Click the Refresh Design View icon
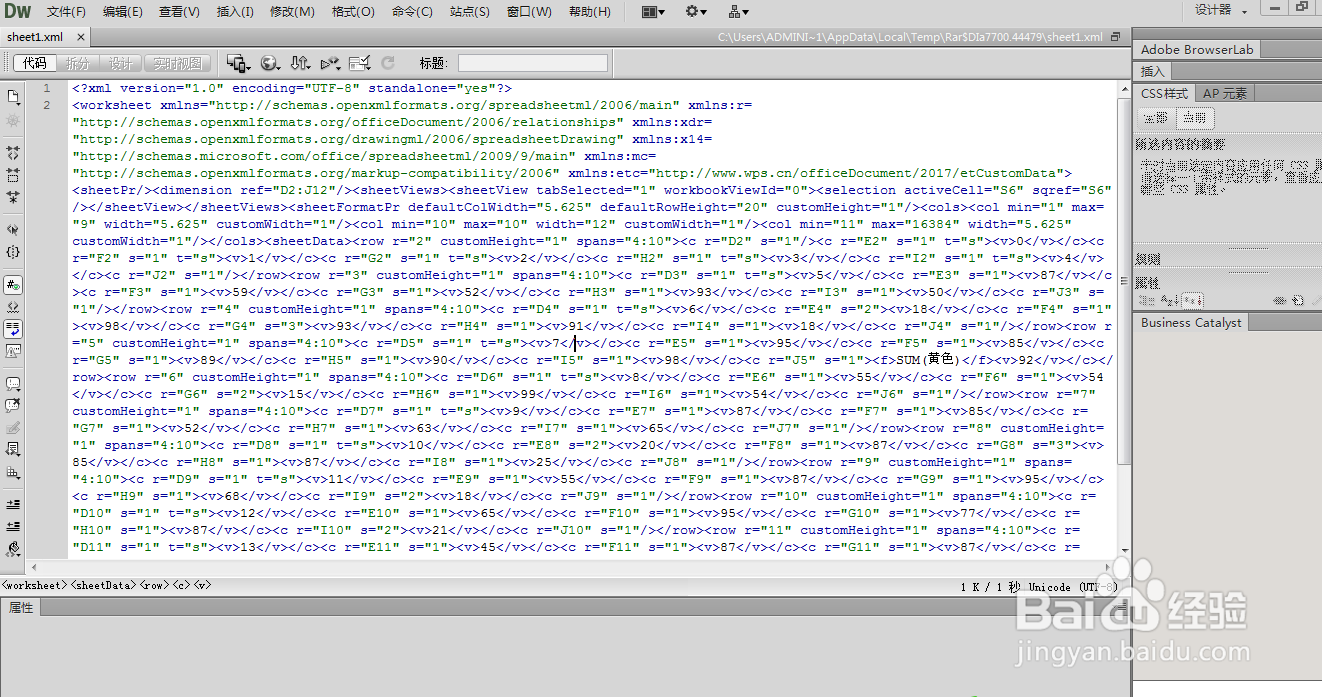 (x=388, y=63)
